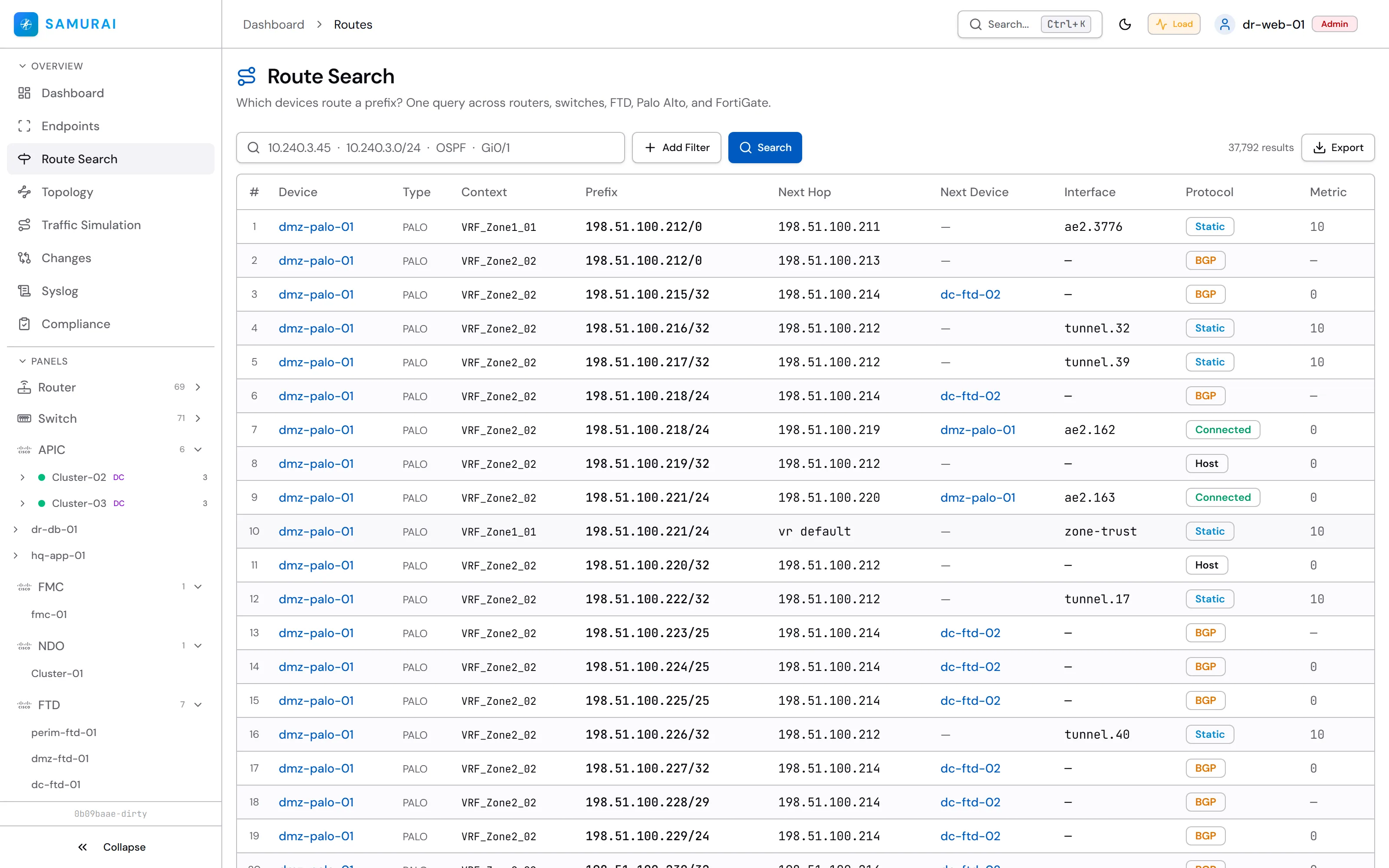Click the Switch panel icon
Image resolution: width=1389 pixels, height=868 pixels.
tap(24, 418)
